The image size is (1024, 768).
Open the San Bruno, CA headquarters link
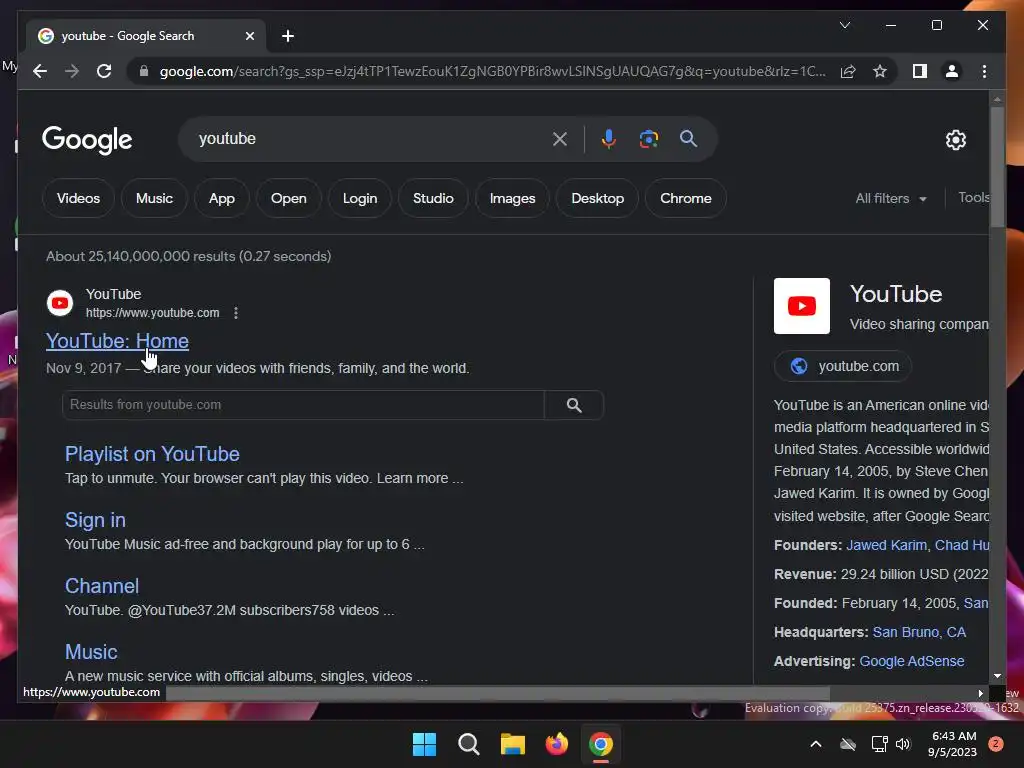919,632
